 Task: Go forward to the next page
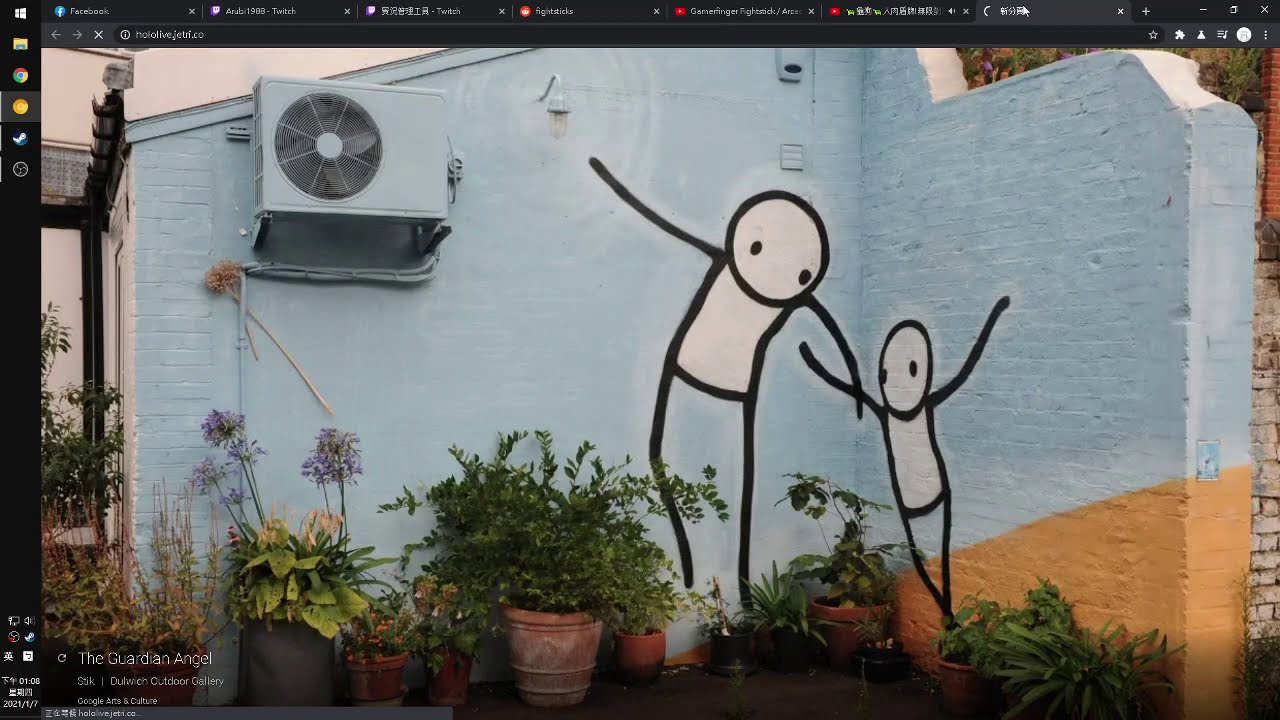pyautogui.click(x=77, y=34)
